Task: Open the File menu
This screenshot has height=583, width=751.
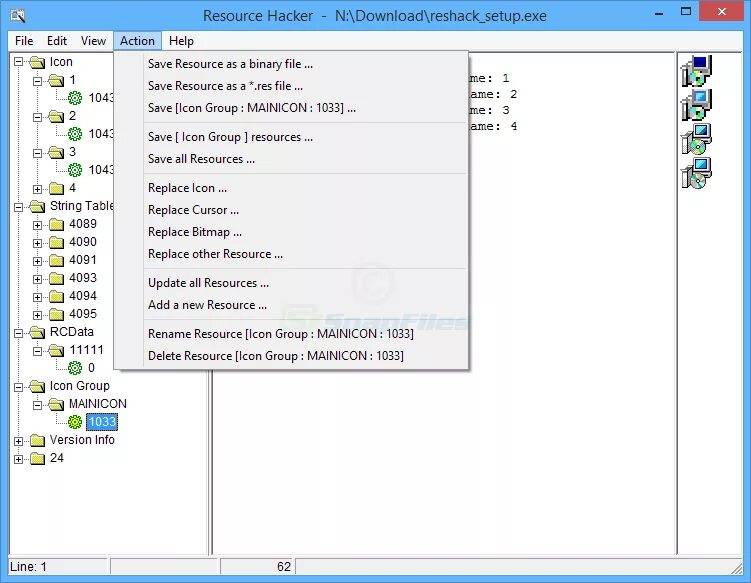Action: pyautogui.click(x=24, y=41)
